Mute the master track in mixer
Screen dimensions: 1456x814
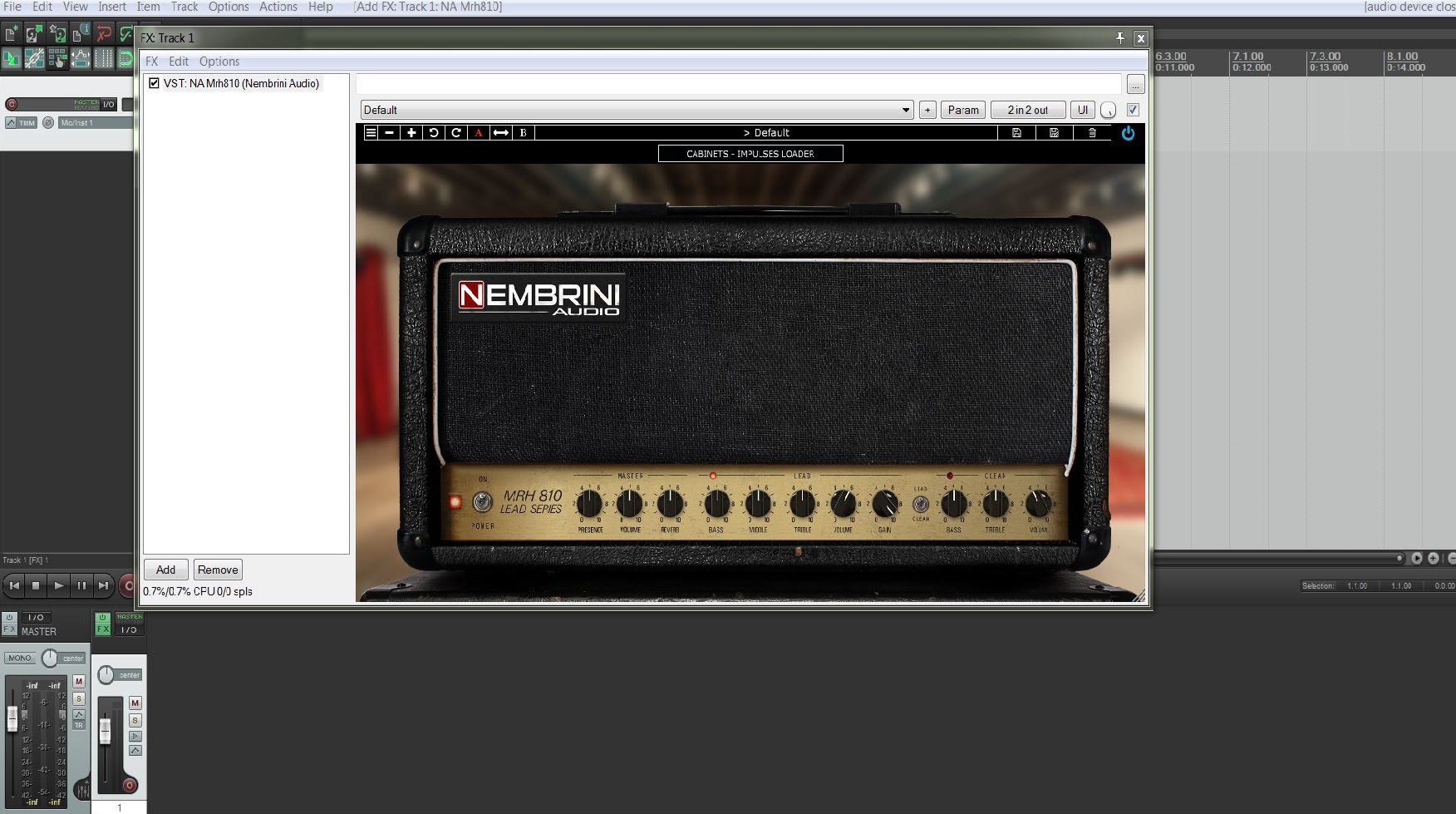(x=79, y=682)
